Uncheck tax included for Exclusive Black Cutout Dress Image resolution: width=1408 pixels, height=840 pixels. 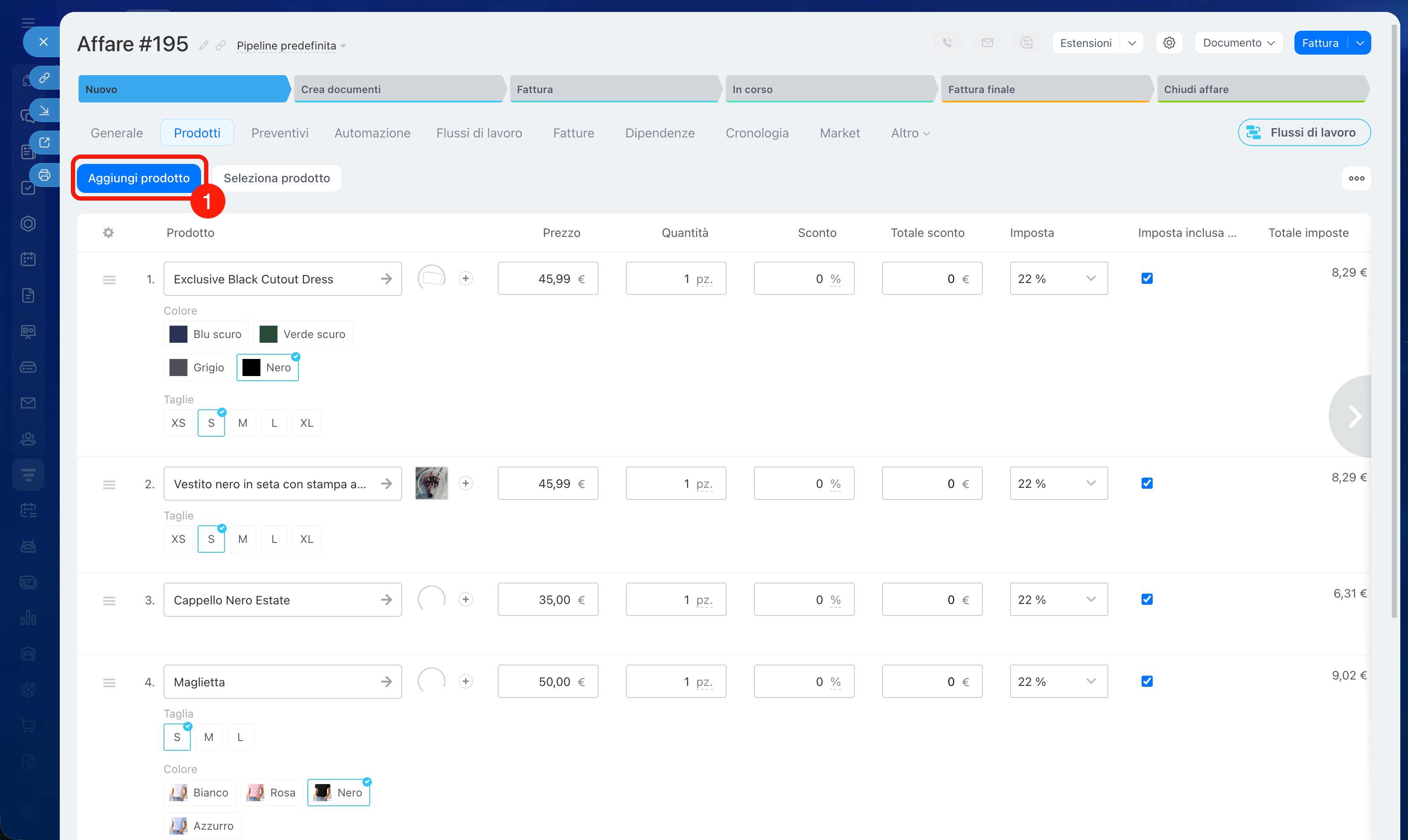1146,278
